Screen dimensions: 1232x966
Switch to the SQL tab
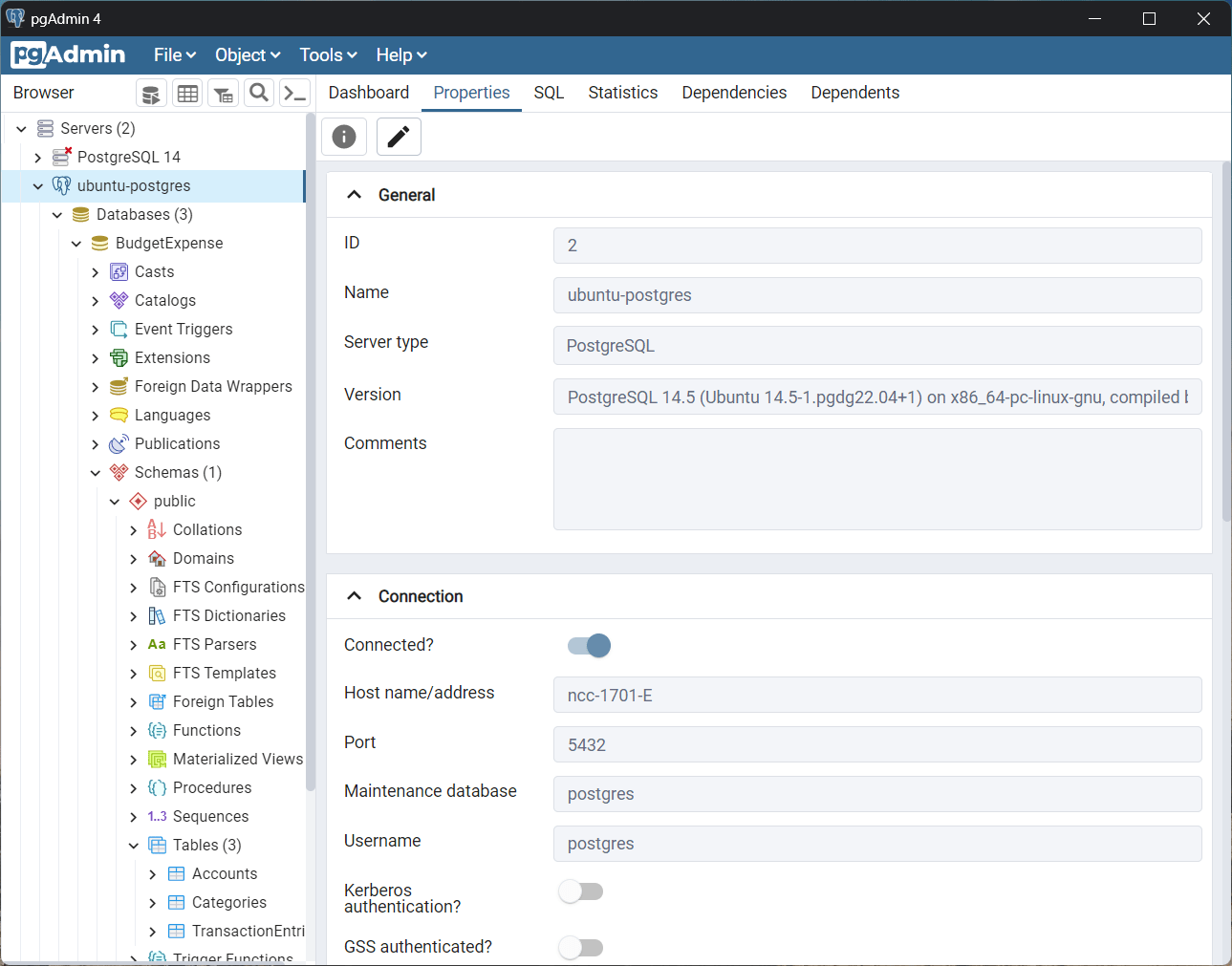tap(549, 92)
